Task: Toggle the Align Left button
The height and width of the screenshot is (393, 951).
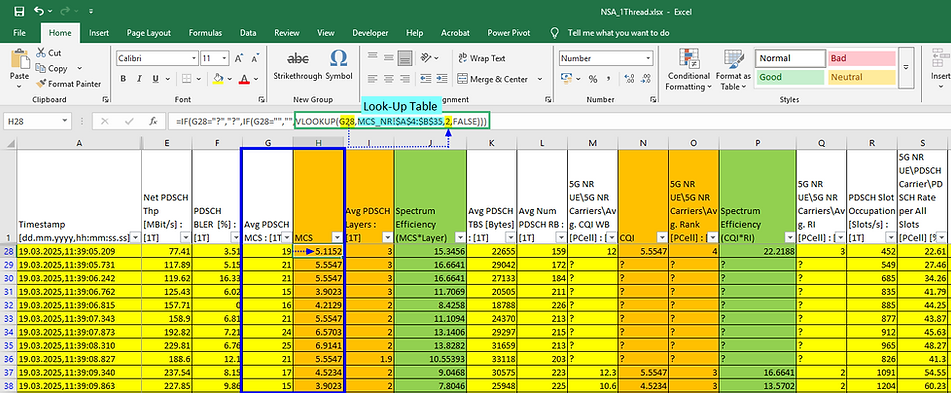Action: (x=373, y=79)
